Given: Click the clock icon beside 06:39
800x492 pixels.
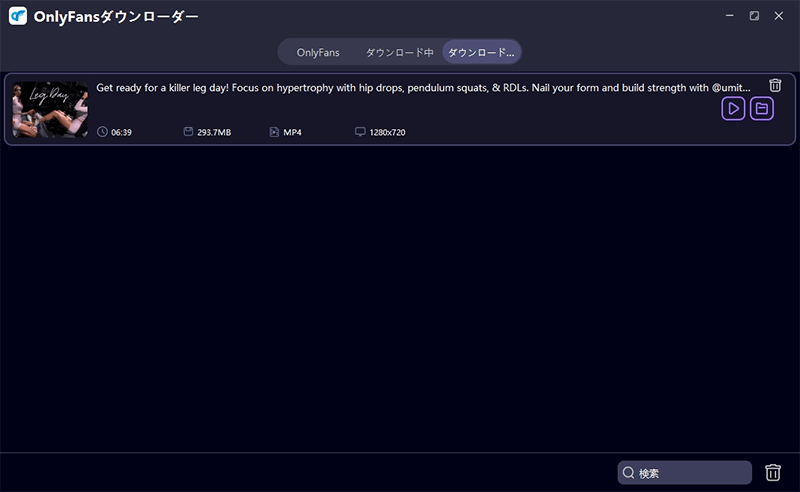Looking at the screenshot, I should 102,132.
